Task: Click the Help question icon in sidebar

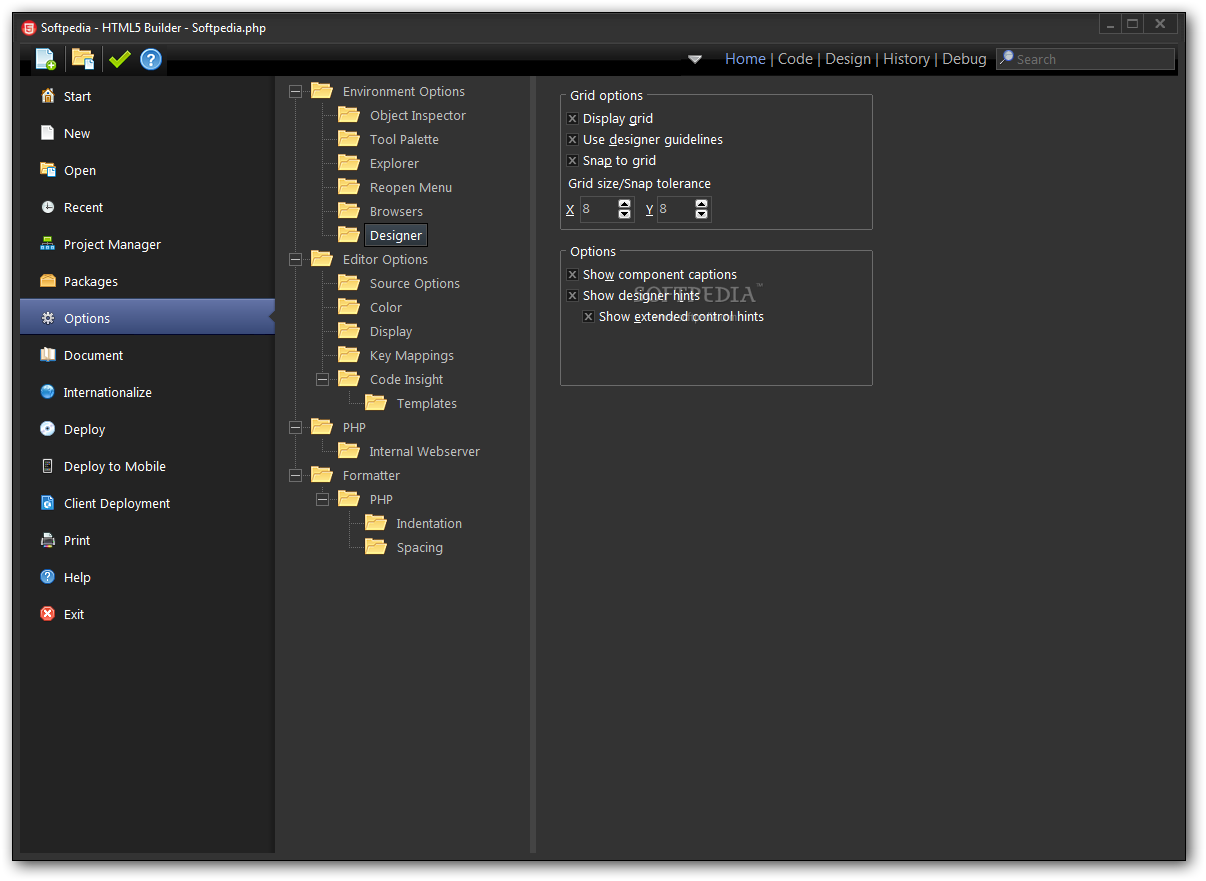Action: coord(47,577)
